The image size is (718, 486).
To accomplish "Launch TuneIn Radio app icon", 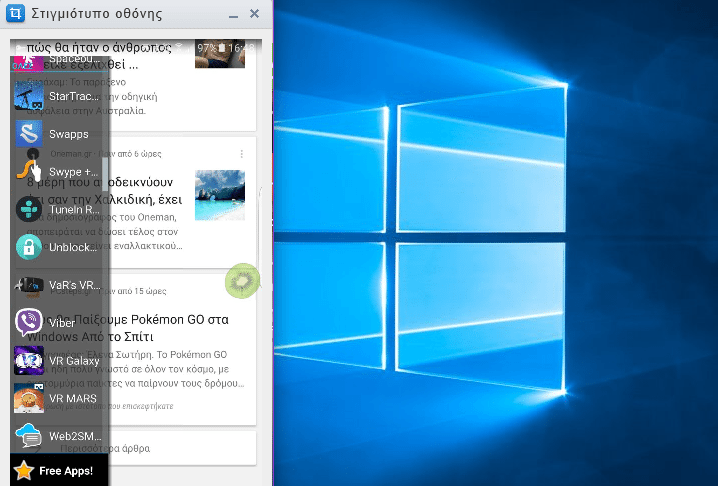I will [x=29, y=209].
